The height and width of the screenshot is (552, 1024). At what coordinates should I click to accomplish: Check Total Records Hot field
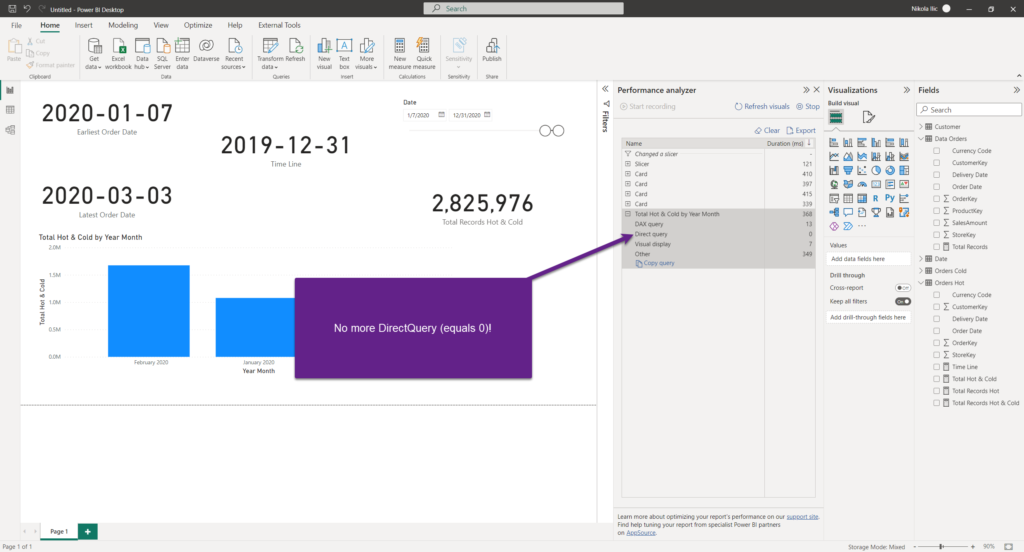pos(936,391)
